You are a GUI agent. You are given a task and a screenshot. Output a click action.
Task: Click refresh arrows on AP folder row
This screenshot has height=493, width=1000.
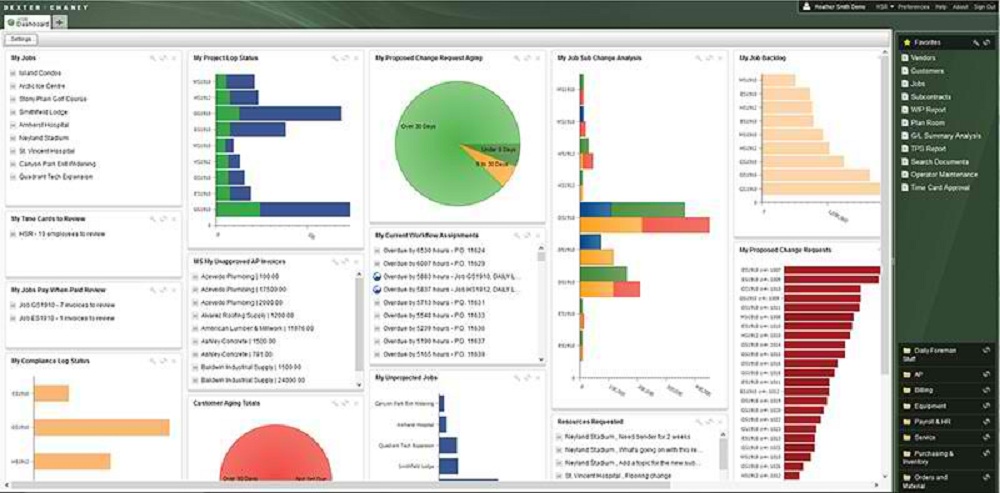987,374
